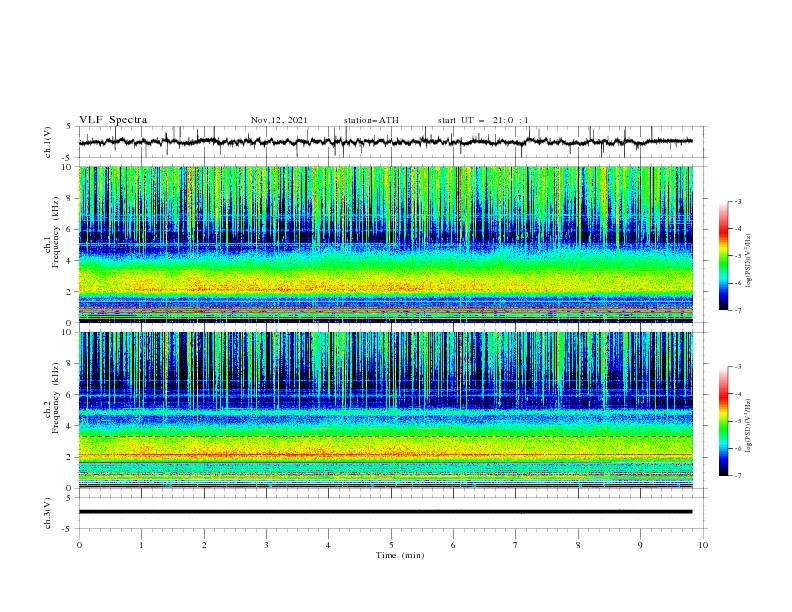Click the "7" tick on the time axis
This screenshot has height=612, width=792.
pyautogui.click(x=516, y=545)
